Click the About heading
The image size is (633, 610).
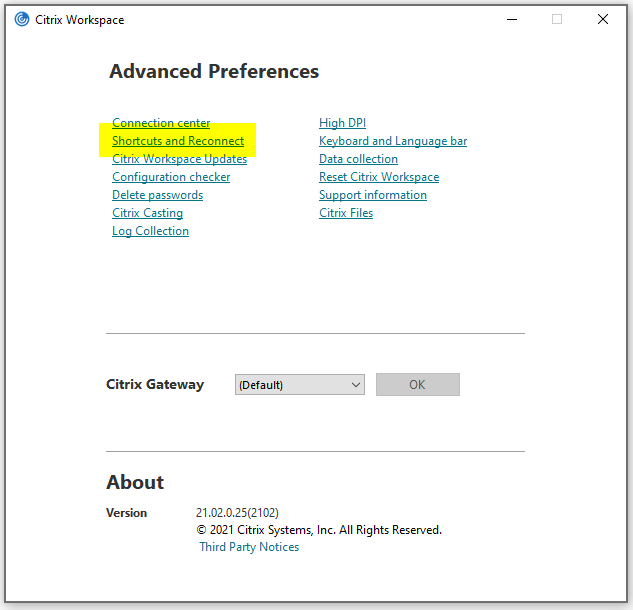pos(135,482)
